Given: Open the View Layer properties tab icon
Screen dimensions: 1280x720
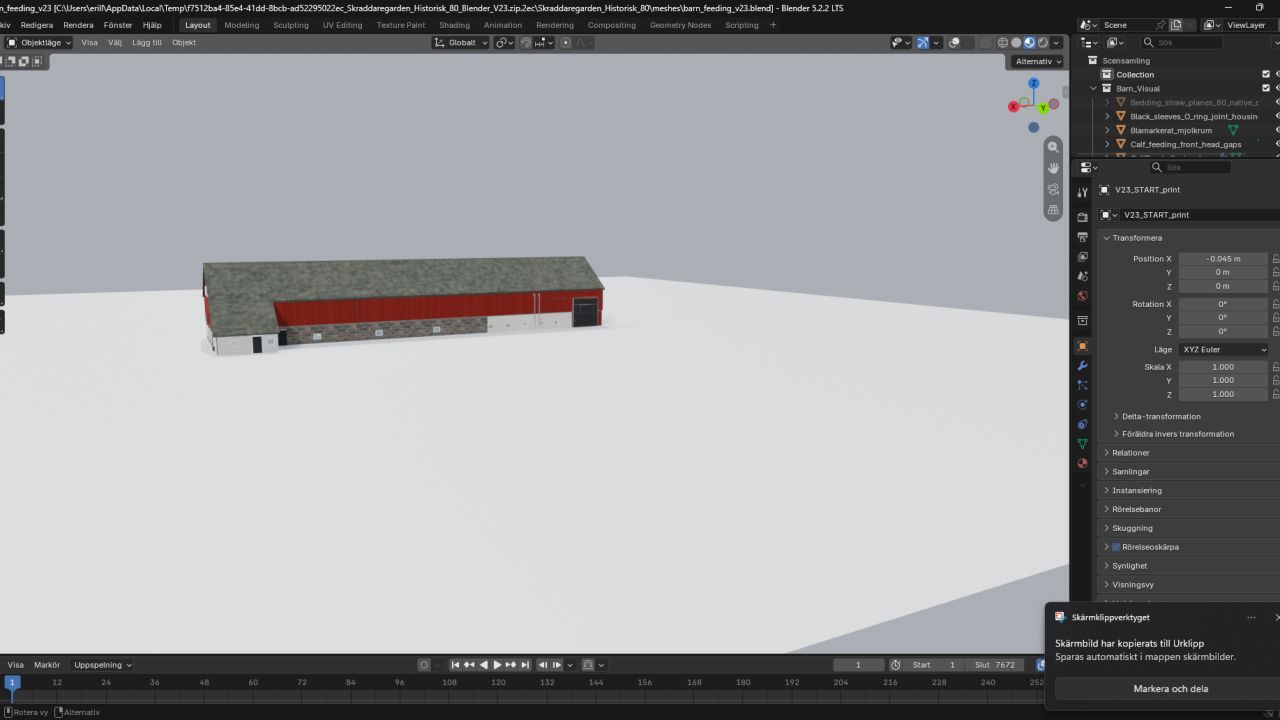Looking at the screenshot, I should coord(1082,257).
